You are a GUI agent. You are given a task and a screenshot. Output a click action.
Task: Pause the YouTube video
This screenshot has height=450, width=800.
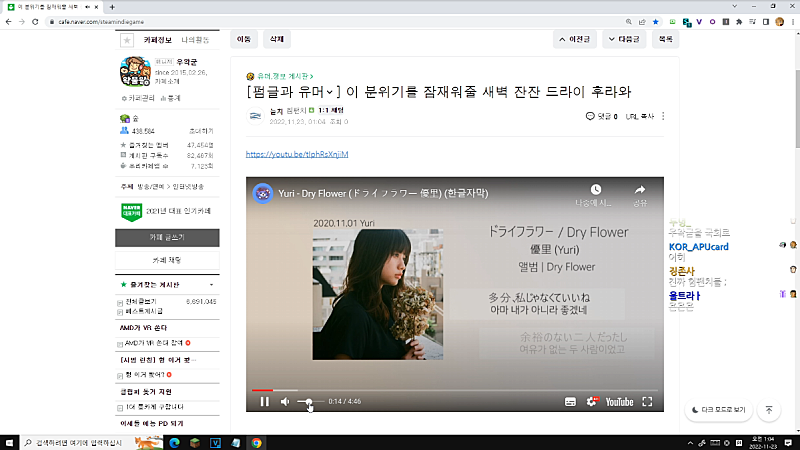point(265,402)
